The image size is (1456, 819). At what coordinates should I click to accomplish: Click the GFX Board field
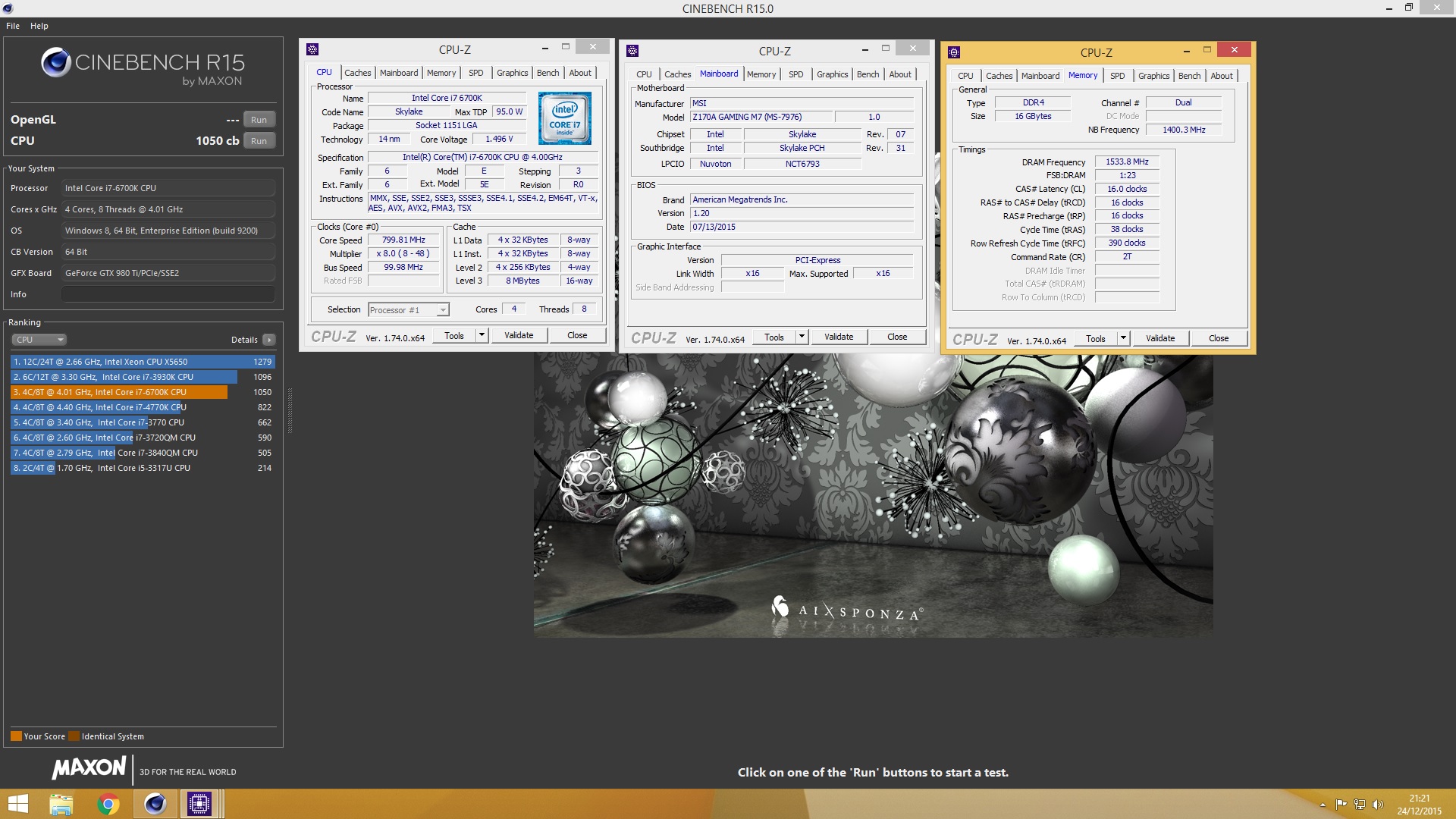click(168, 273)
